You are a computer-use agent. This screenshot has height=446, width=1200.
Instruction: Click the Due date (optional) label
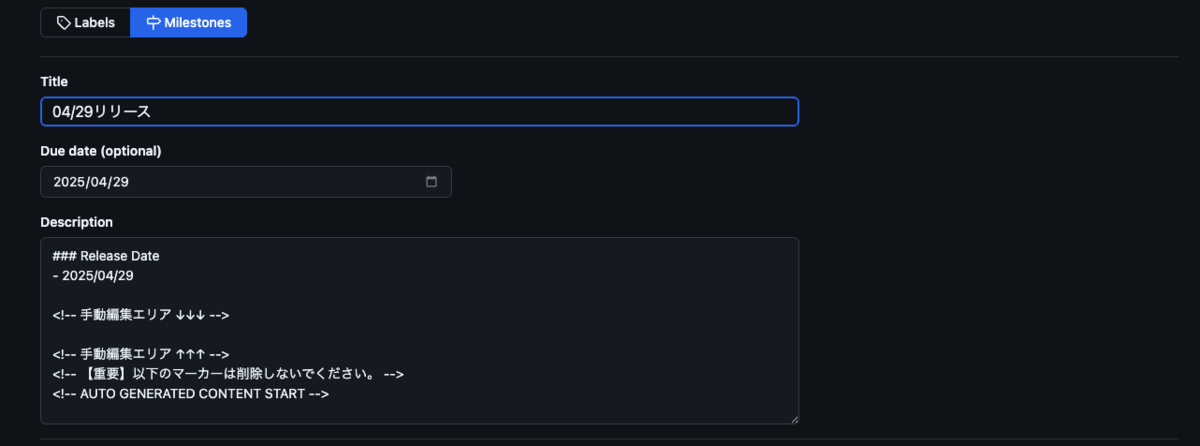click(x=101, y=151)
